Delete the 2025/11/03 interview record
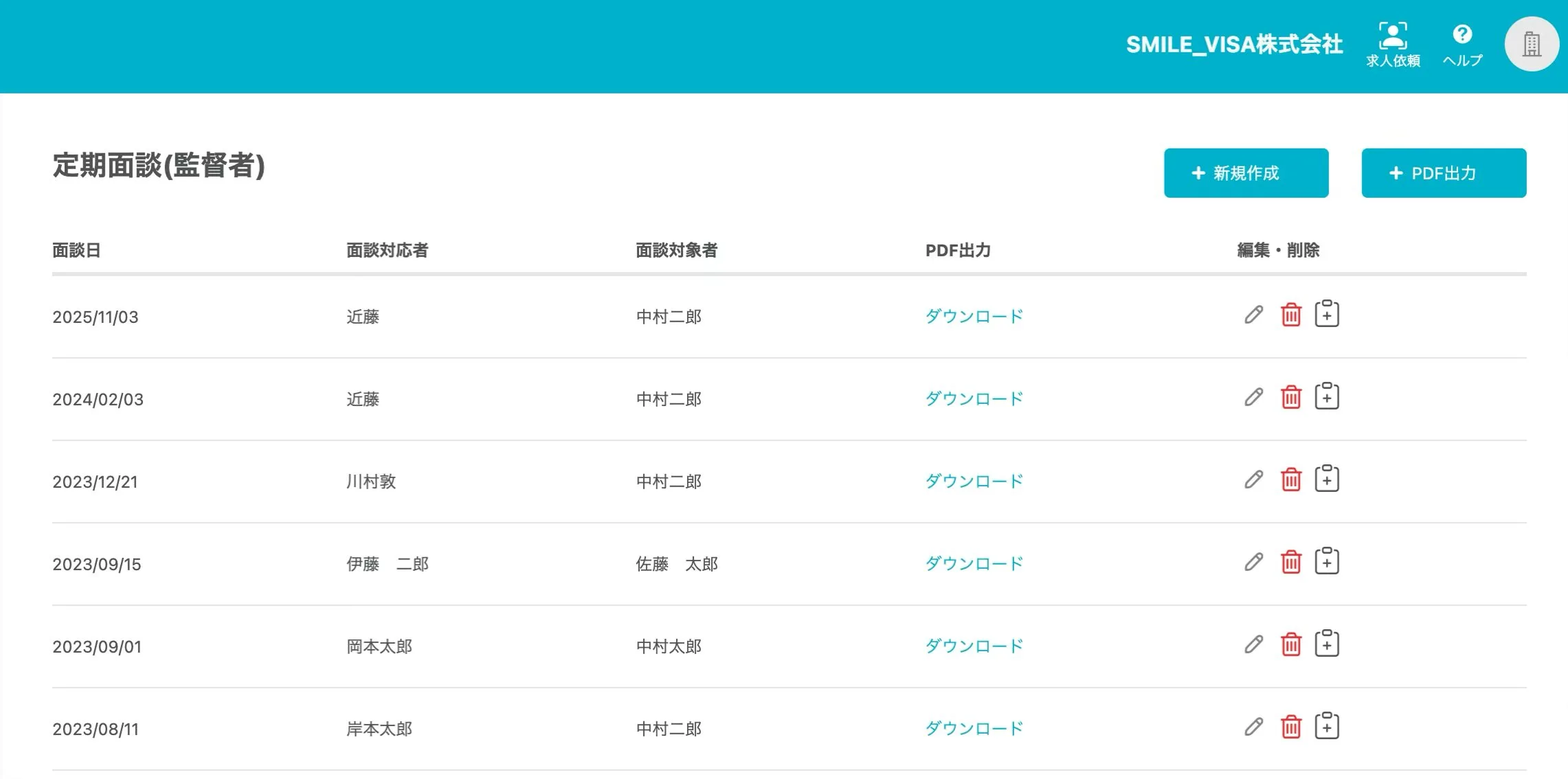The image size is (1568, 779). pyautogui.click(x=1290, y=315)
